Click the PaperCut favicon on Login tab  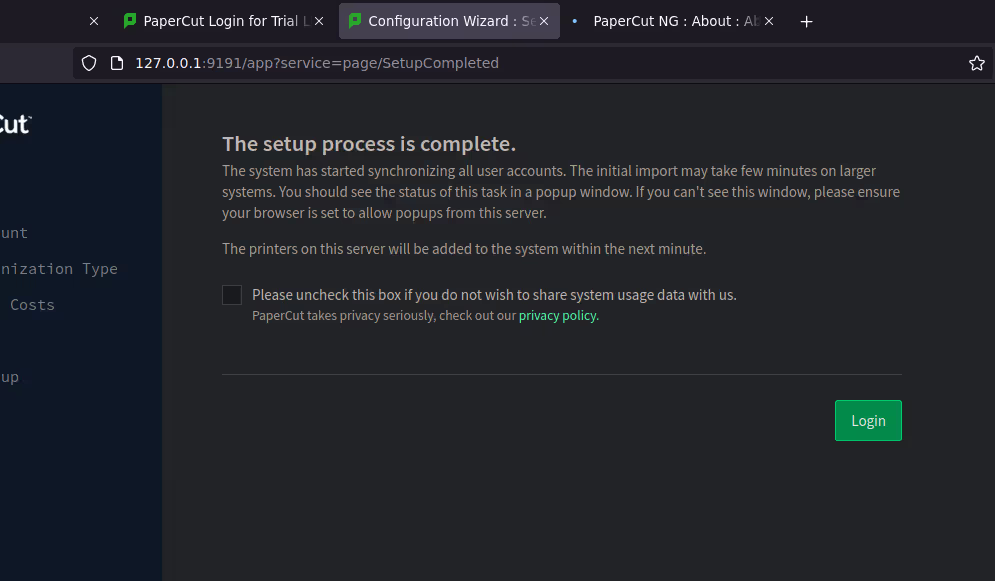[x=130, y=20]
